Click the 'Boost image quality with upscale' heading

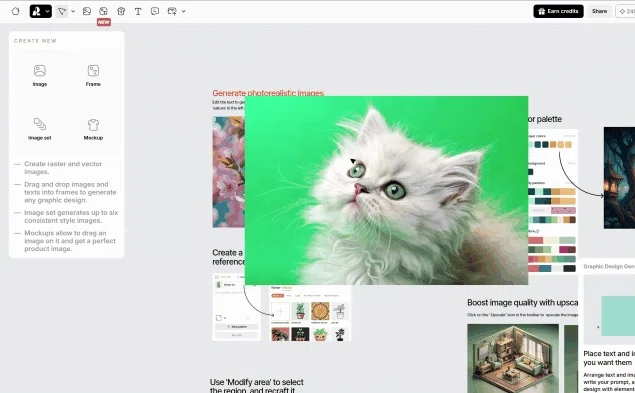click(522, 303)
